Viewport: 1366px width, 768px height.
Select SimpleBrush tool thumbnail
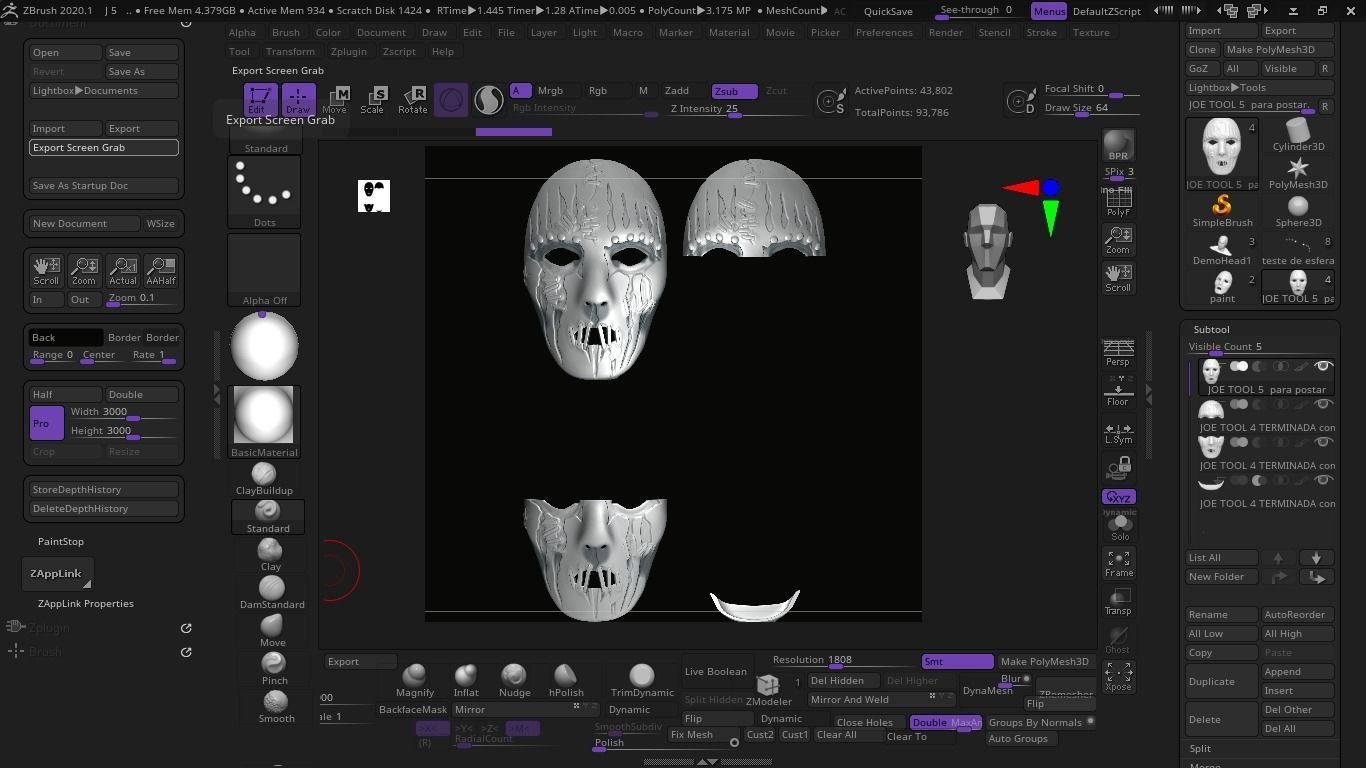coord(1222,210)
